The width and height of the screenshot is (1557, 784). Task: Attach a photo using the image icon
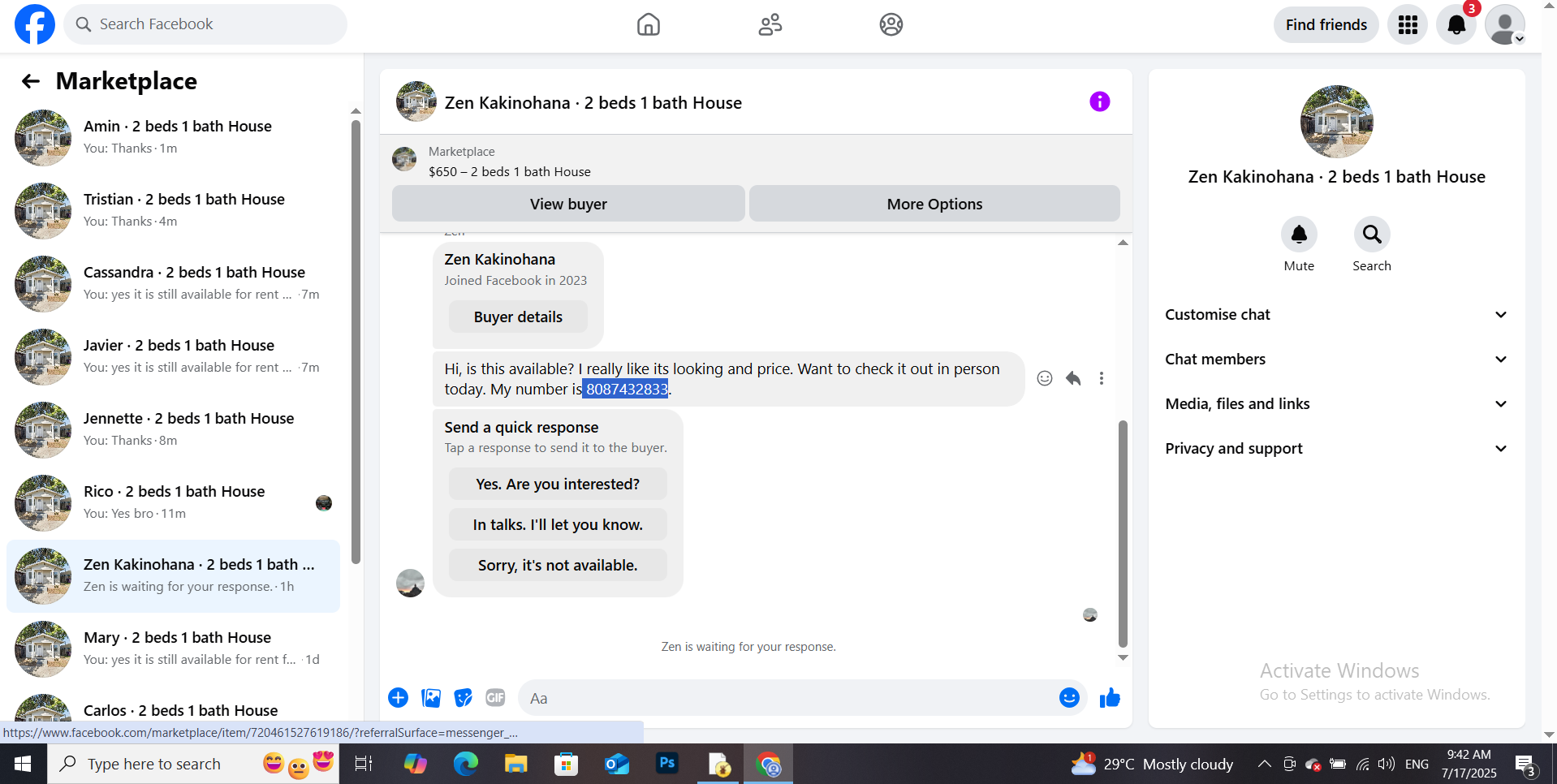(x=431, y=698)
